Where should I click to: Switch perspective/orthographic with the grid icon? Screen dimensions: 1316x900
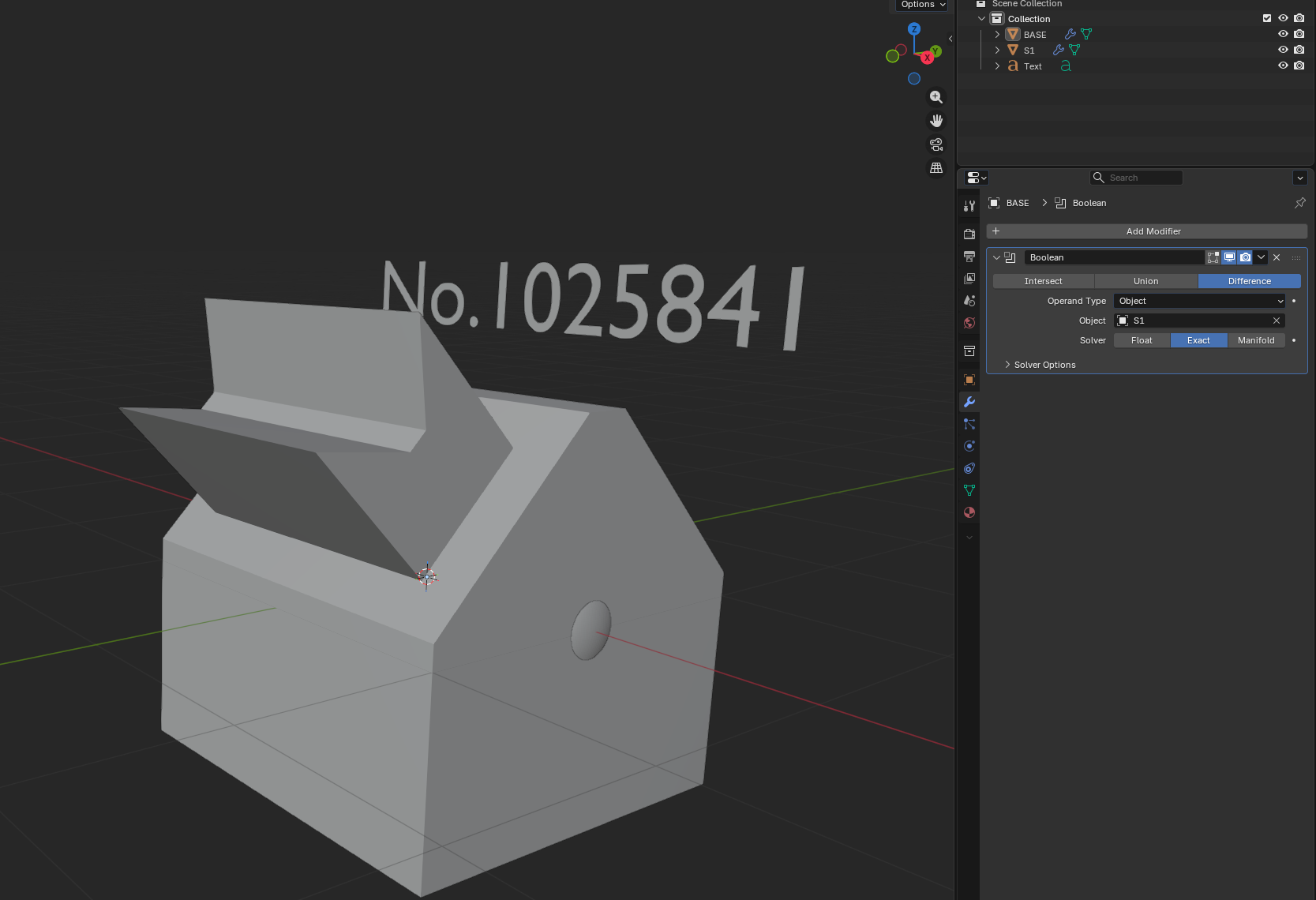(x=936, y=168)
